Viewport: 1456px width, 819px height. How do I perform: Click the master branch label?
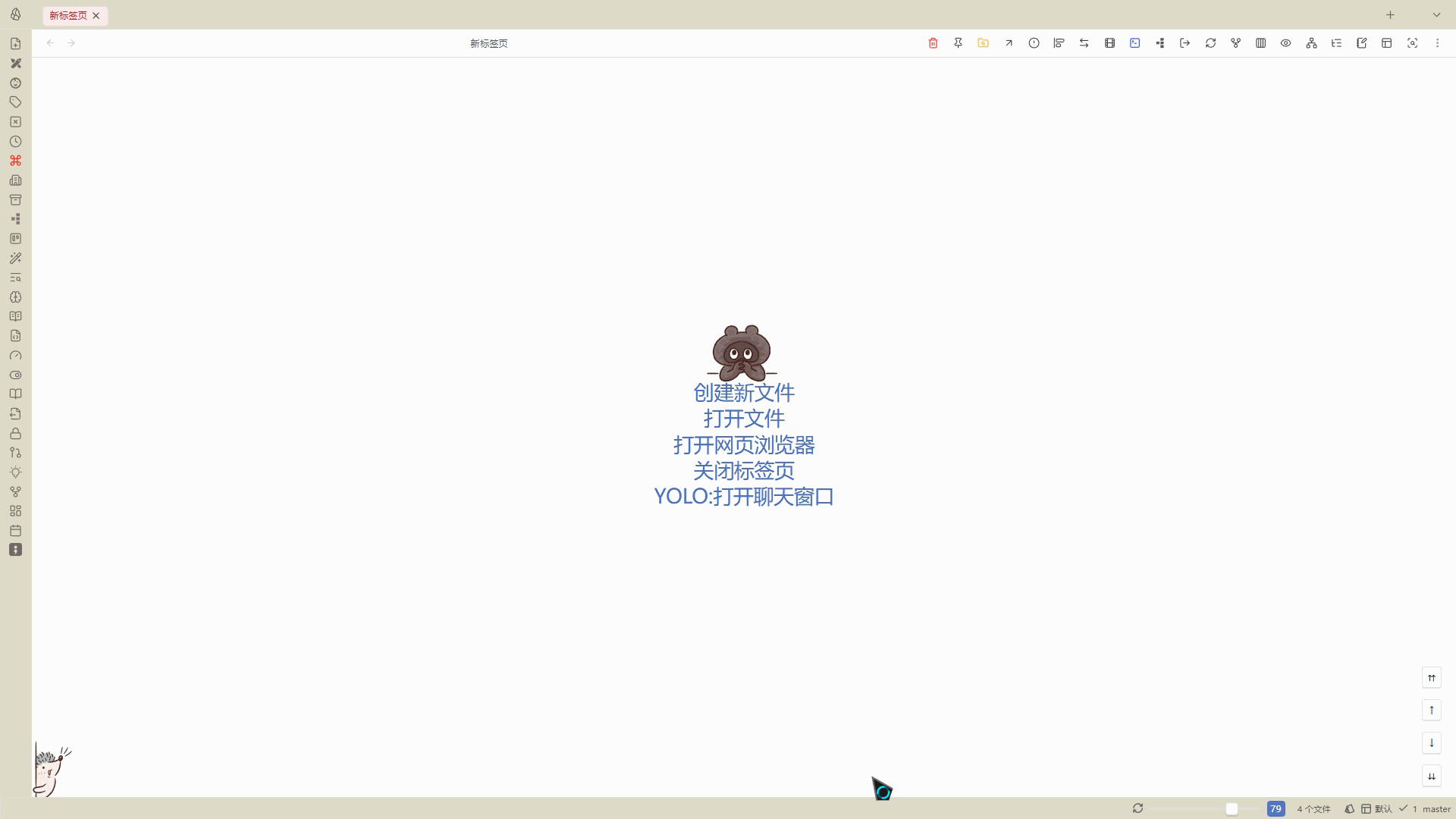1436,809
